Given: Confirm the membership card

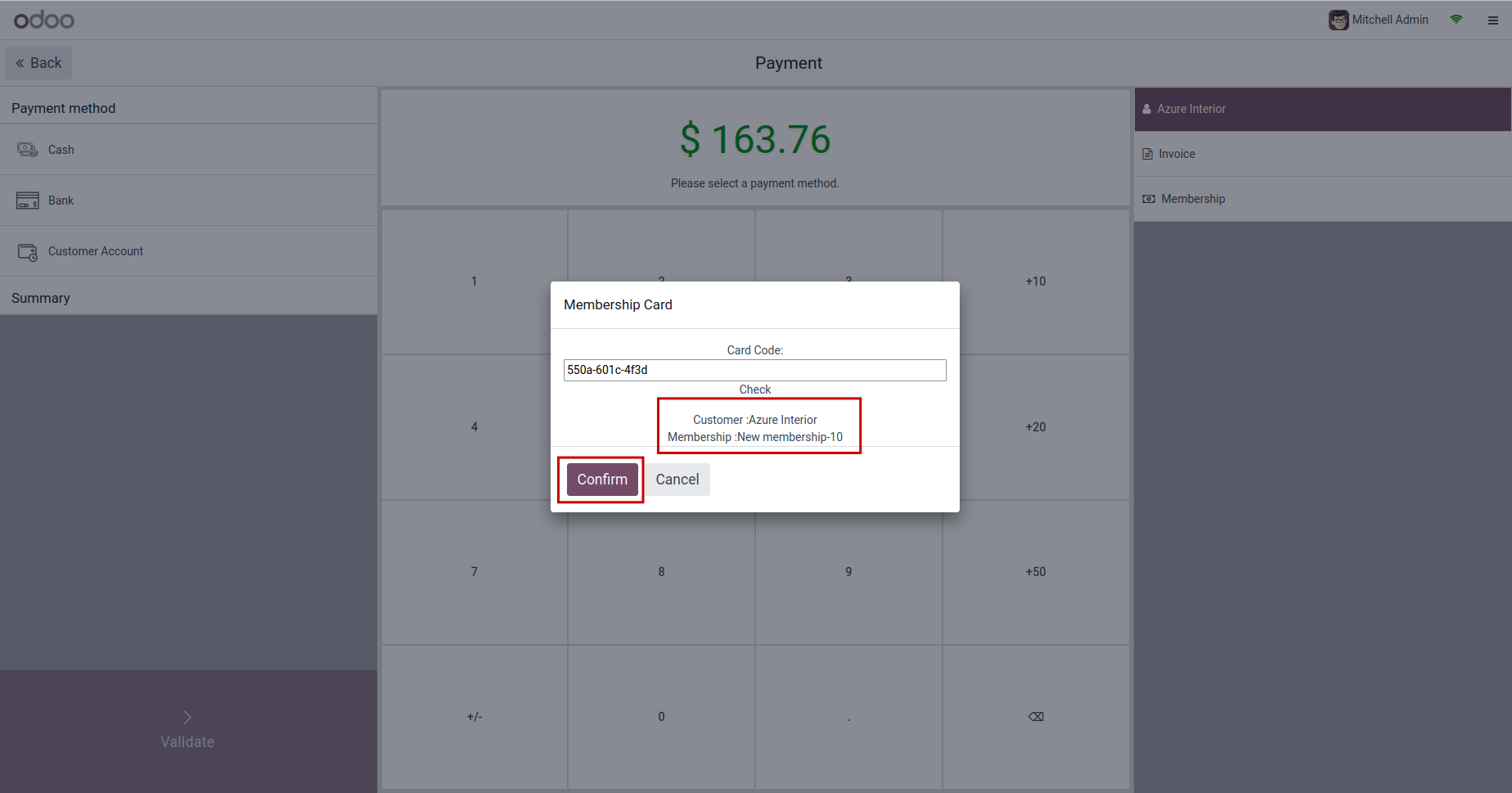Looking at the screenshot, I should 602,480.
